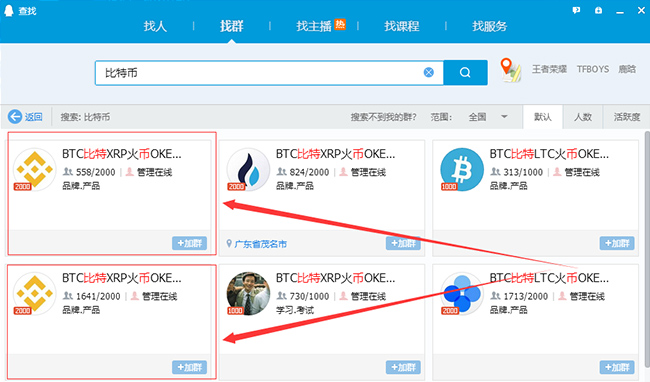The height and width of the screenshot is (382, 650).
Task: Click admin online icon in 558/2000 card
Action: [x=130, y=172]
